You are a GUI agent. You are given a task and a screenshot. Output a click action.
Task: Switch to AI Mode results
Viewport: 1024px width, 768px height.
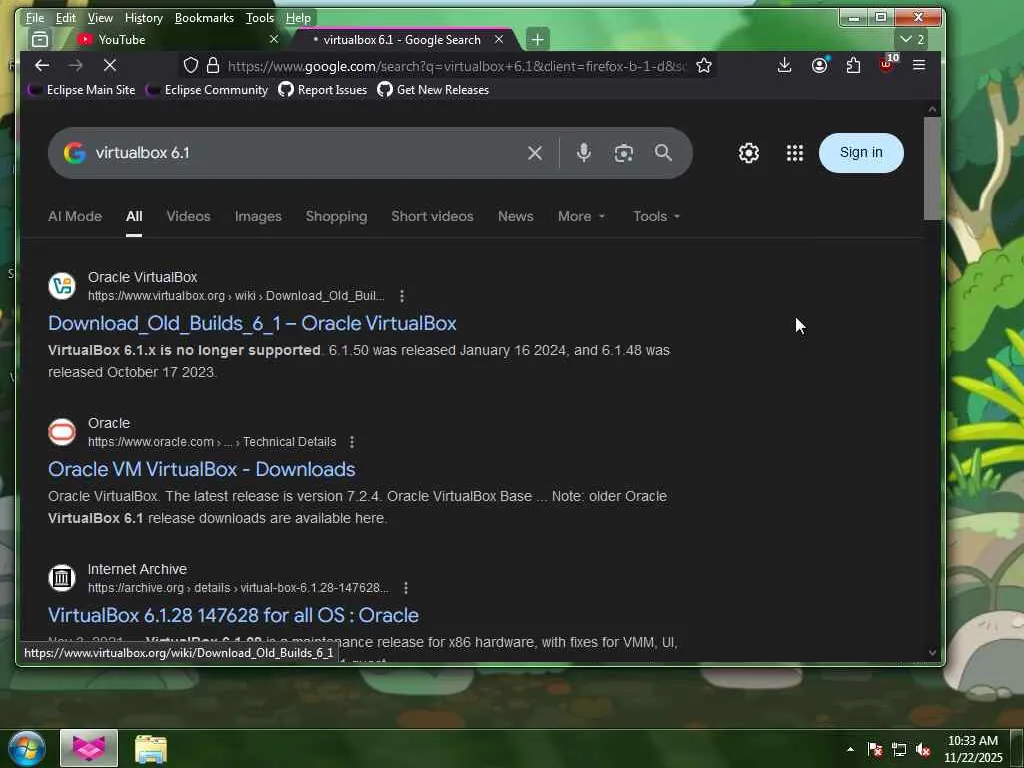pos(75,216)
